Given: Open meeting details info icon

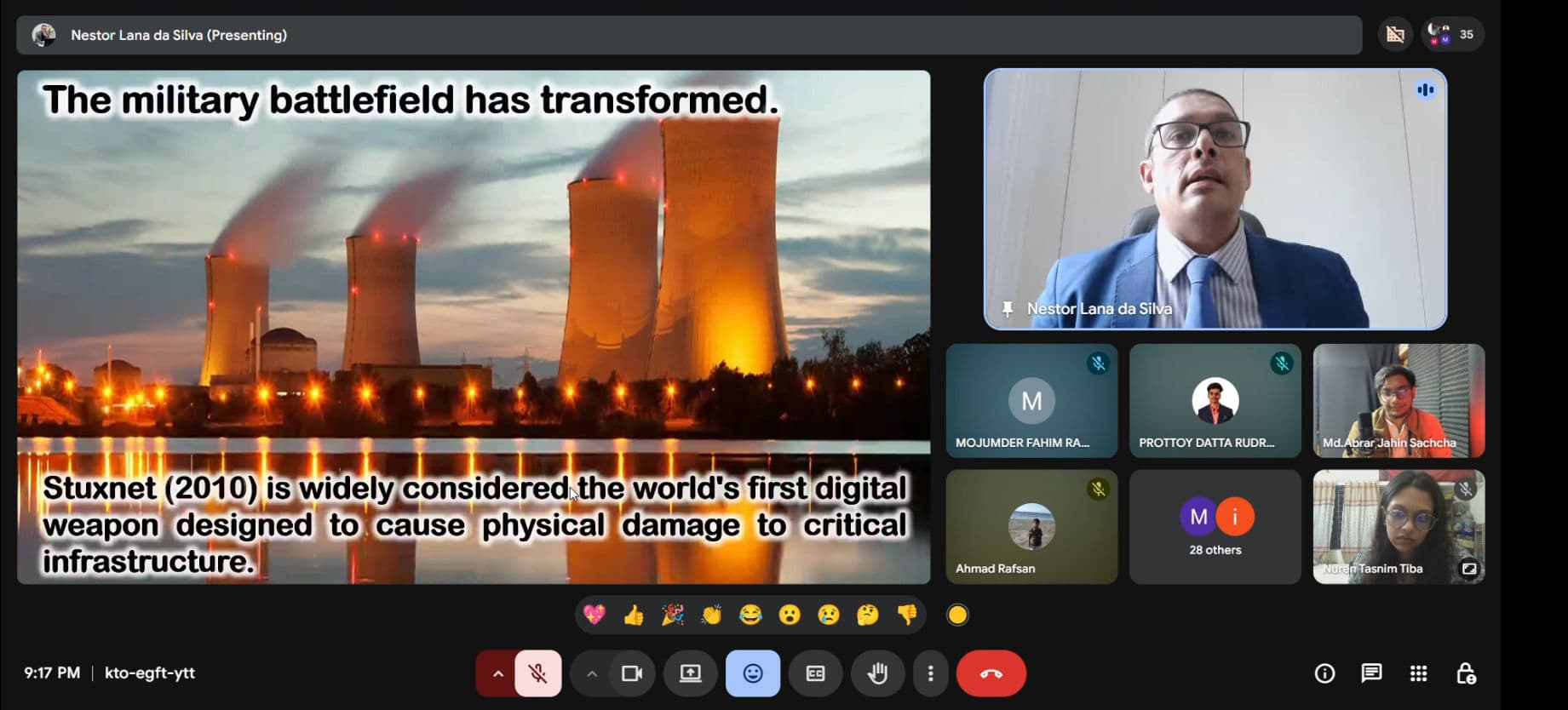Looking at the screenshot, I should pyautogui.click(x=1324, y=673).
